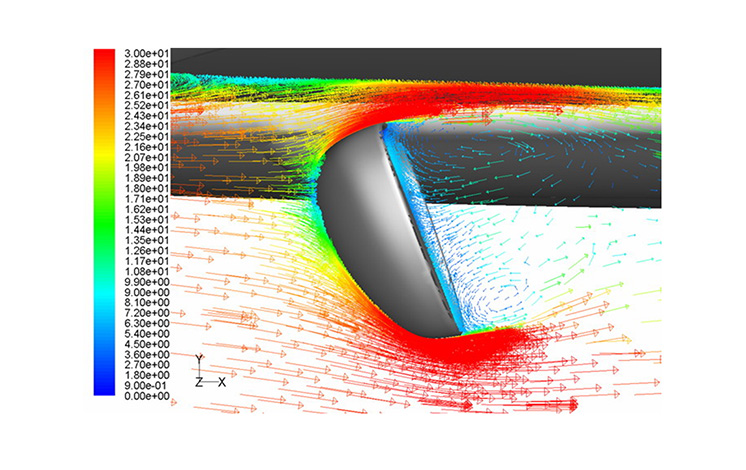Screen dimensions: 746x470
Task: Click the legend value 3.00e+01
Action: pyautogui.click(x=147, y=53)
